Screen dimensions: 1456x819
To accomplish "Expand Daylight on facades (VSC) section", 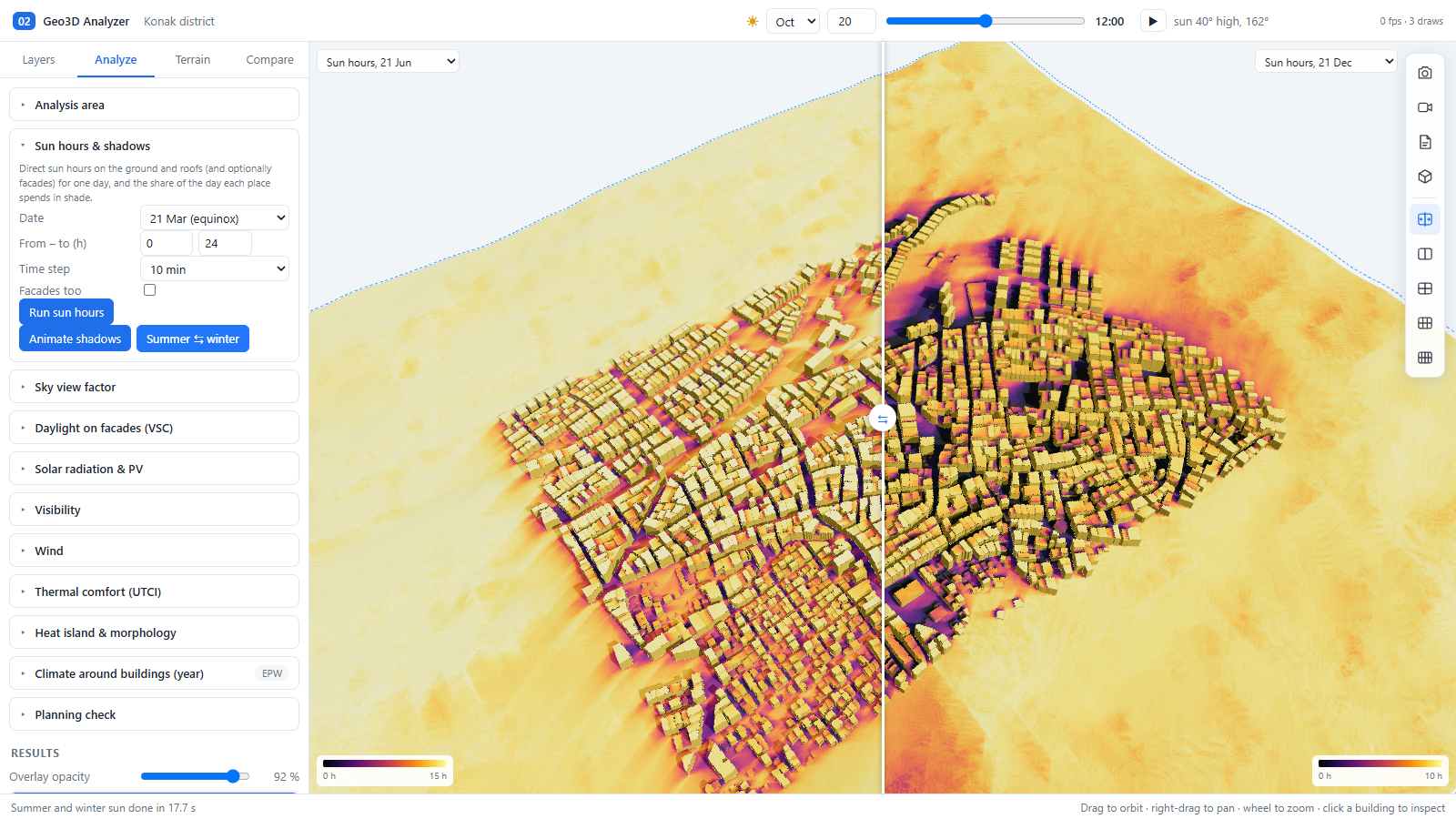I will coord(154,428).
